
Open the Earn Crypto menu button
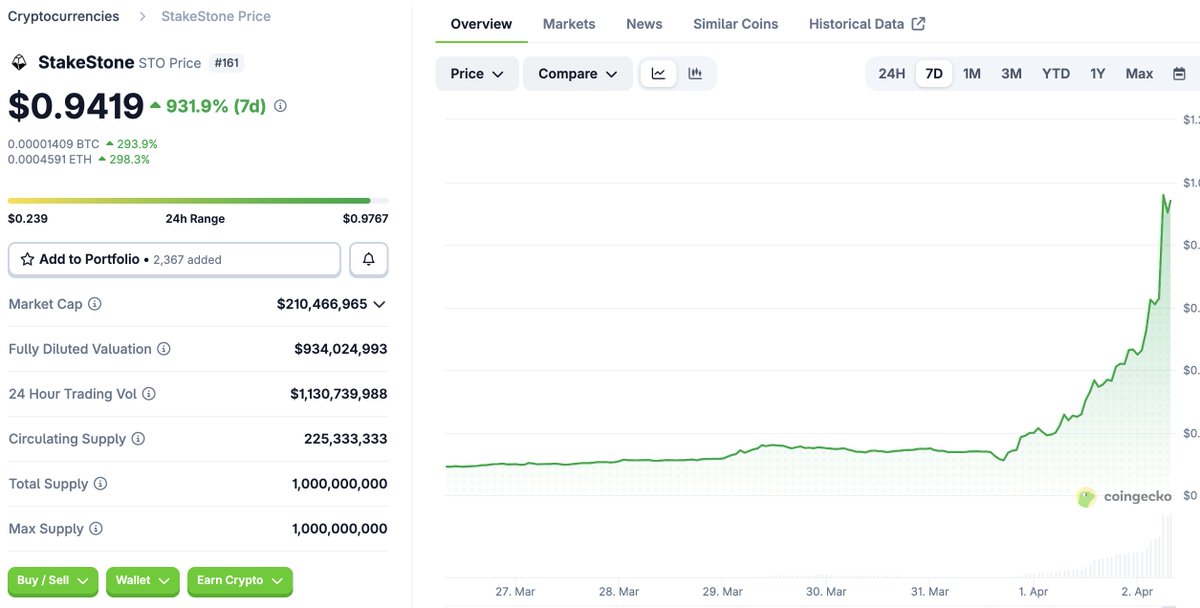[x=240, y=580]
